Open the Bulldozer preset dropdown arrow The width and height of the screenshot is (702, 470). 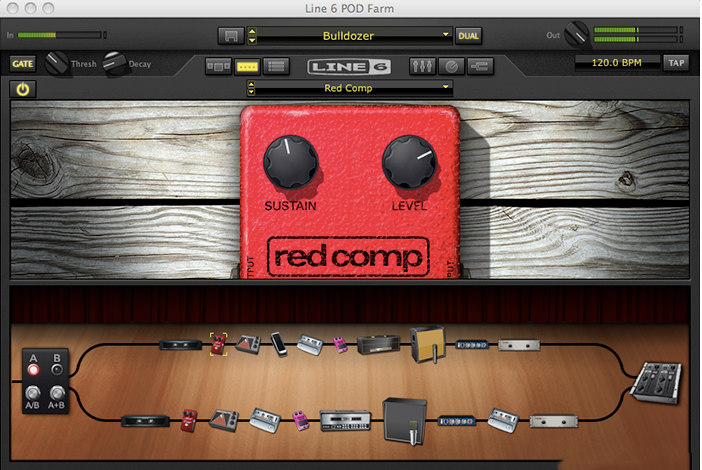coord(445,34)
